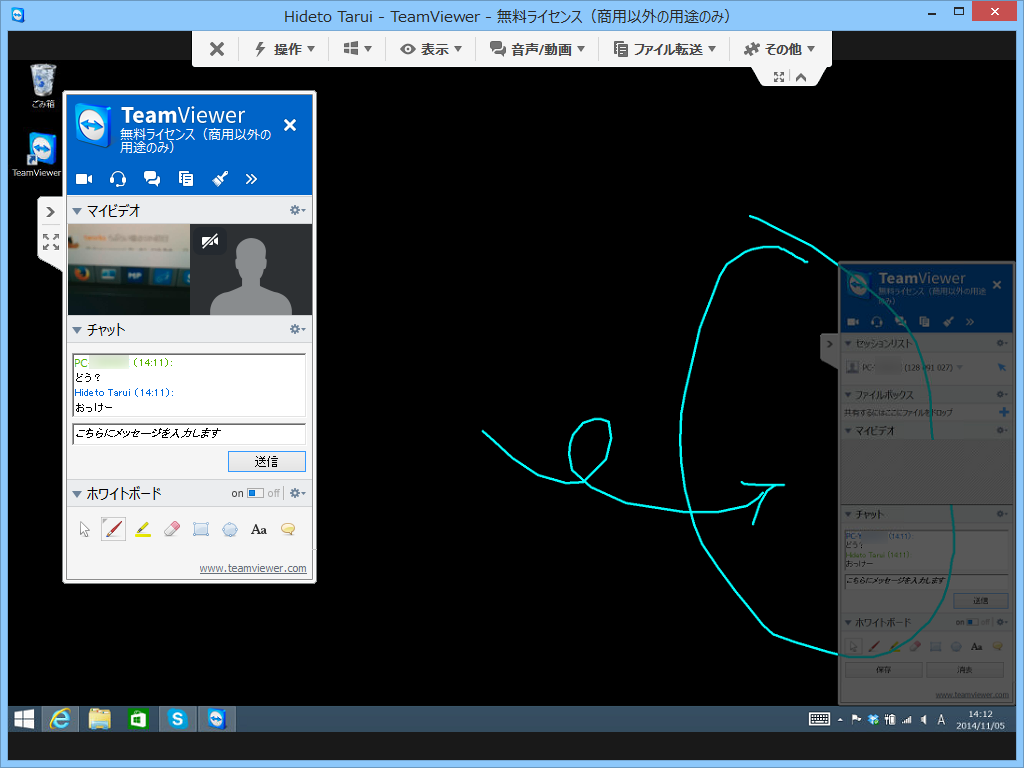
Task: Click the IME A input indicator
Action: (x=941, y=720)
